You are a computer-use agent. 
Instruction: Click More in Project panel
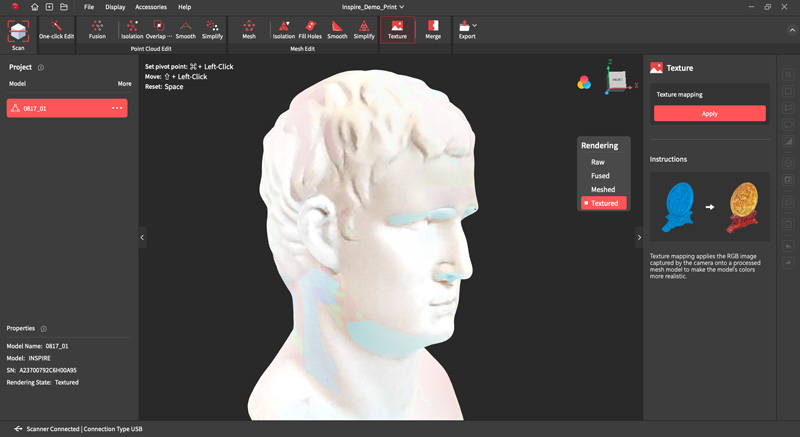(124, 84)
